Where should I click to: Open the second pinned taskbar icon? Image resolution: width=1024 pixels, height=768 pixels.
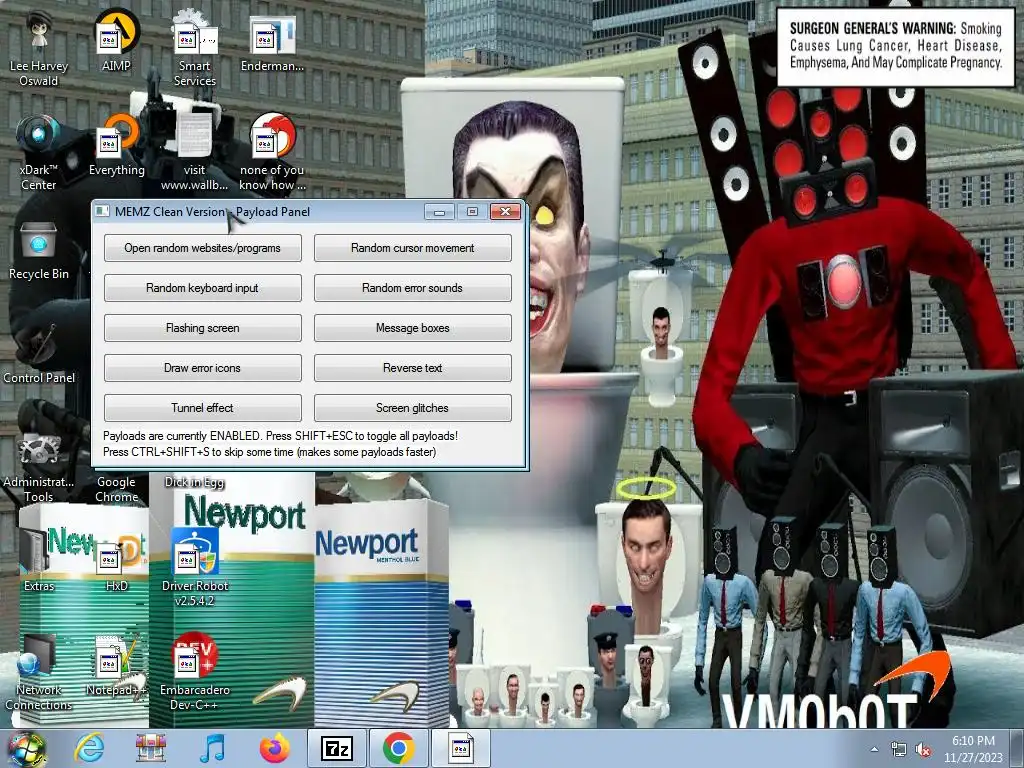(x=151, y=748)
